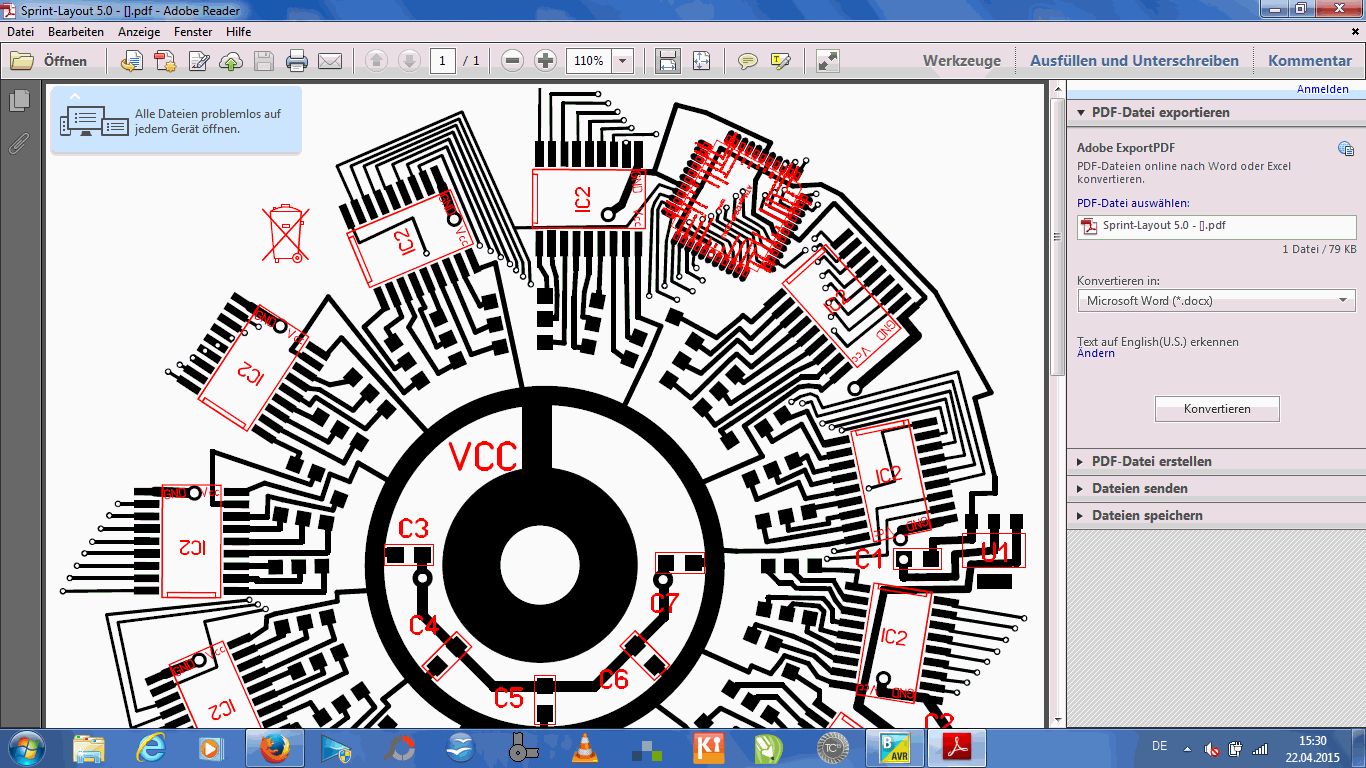
Task: Click the highlight text tool icon
Action: tap(781, 61)
